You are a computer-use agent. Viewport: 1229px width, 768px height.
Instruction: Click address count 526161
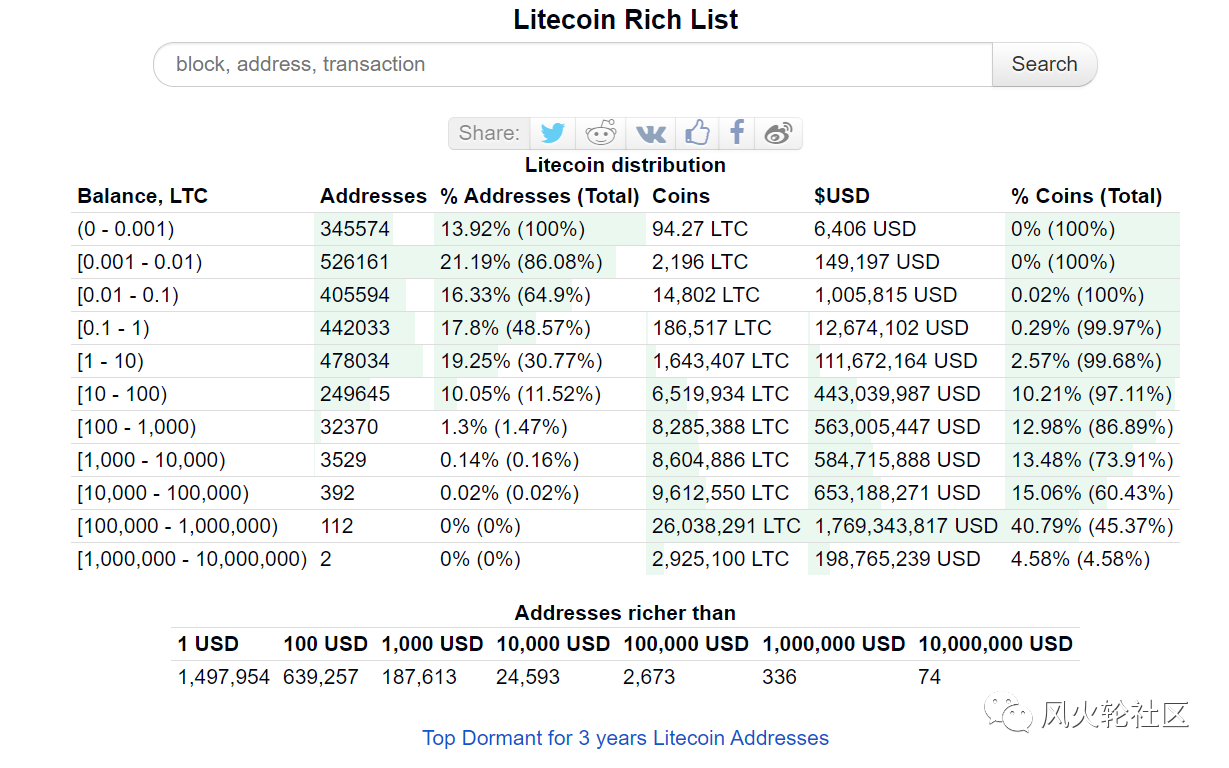[x=355, y=262]
